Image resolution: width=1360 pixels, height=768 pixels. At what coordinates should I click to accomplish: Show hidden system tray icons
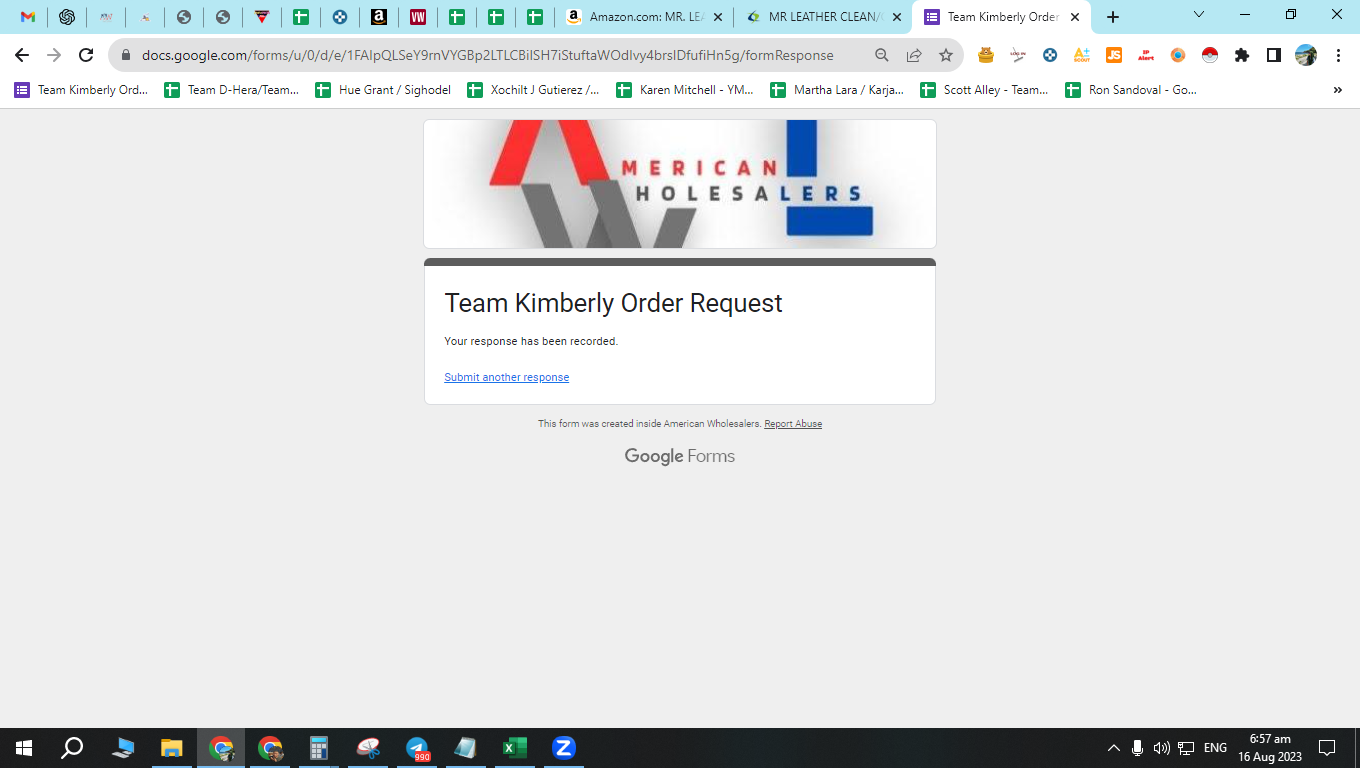[1113, 748]
